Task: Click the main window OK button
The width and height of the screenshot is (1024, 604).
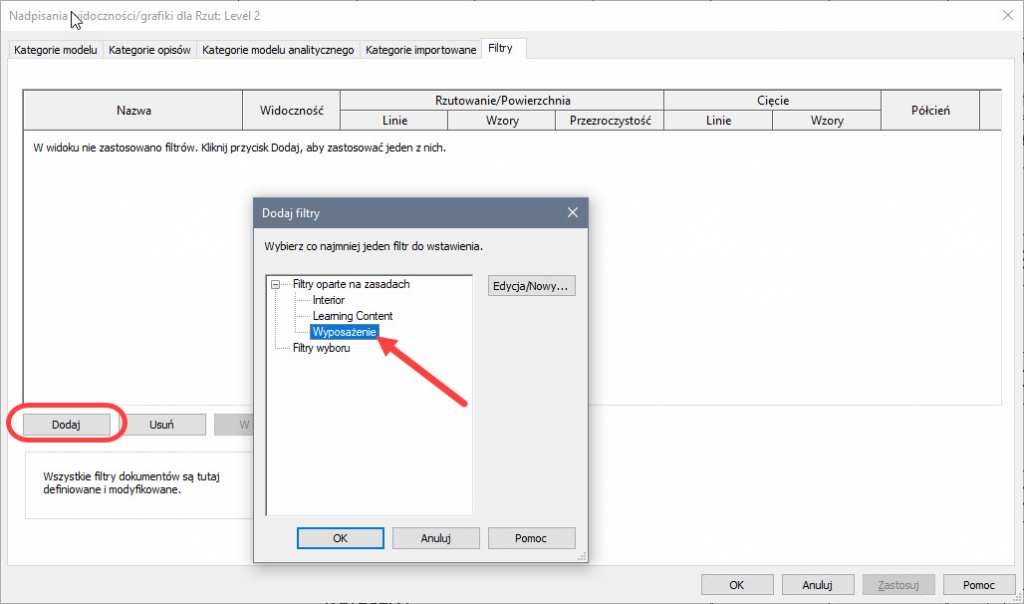Action: (x=736, y=585)
